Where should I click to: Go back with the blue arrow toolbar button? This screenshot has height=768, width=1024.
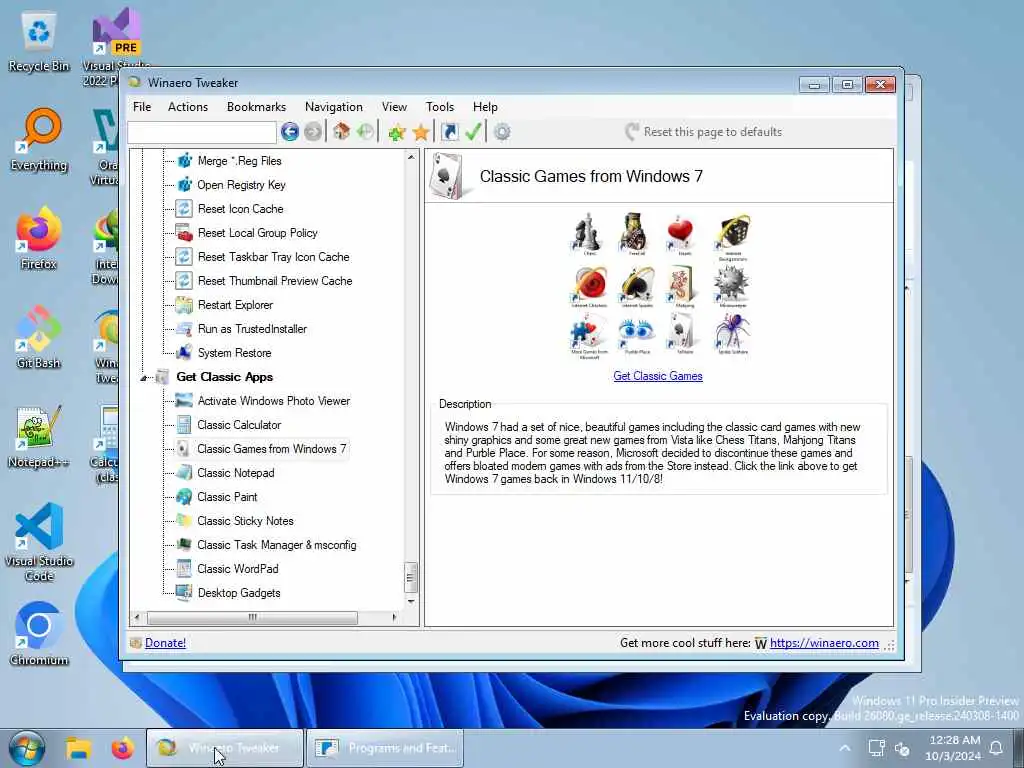[x=290, y=132]
